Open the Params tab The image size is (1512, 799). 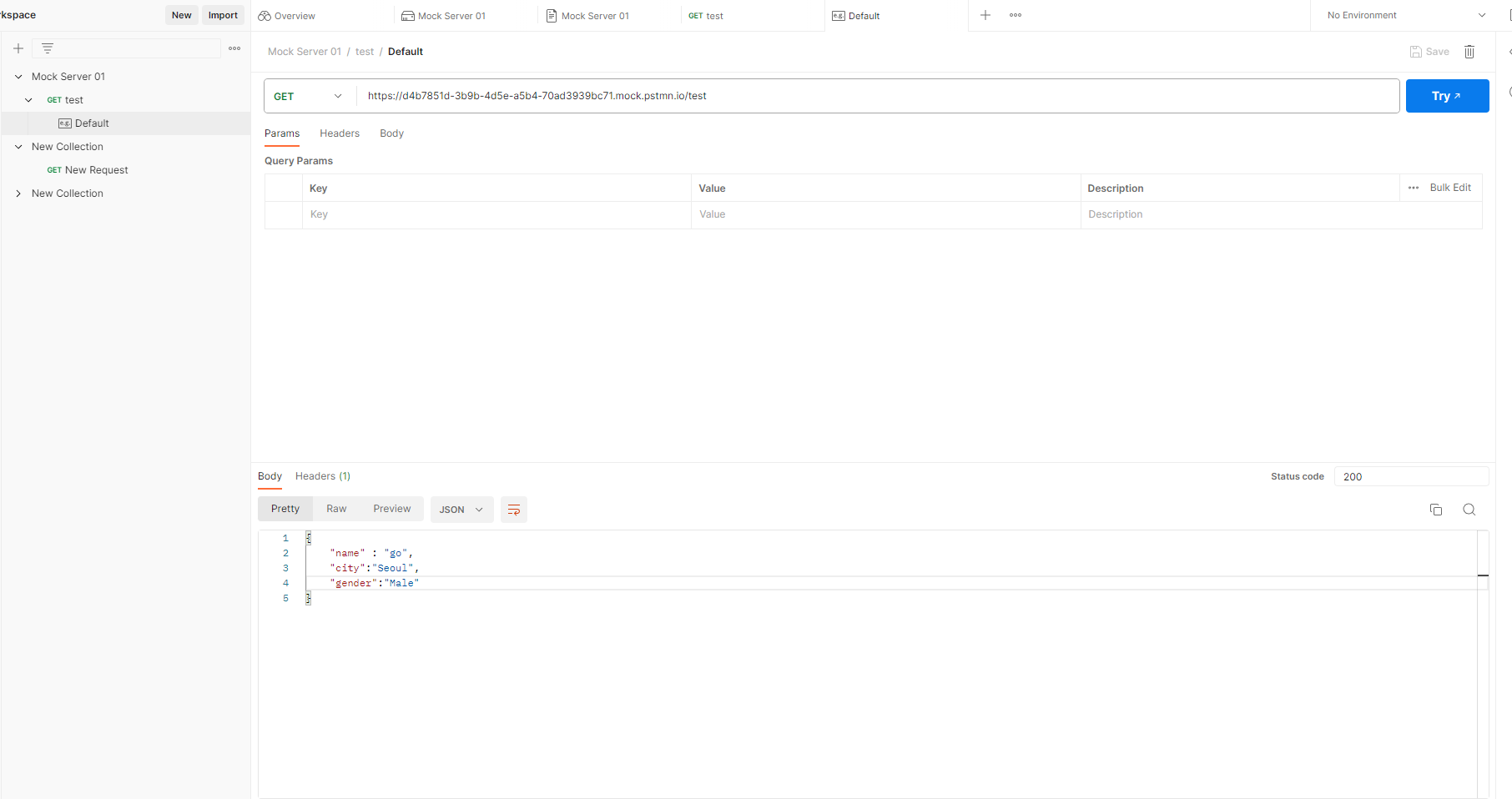(x=282, y=133)
